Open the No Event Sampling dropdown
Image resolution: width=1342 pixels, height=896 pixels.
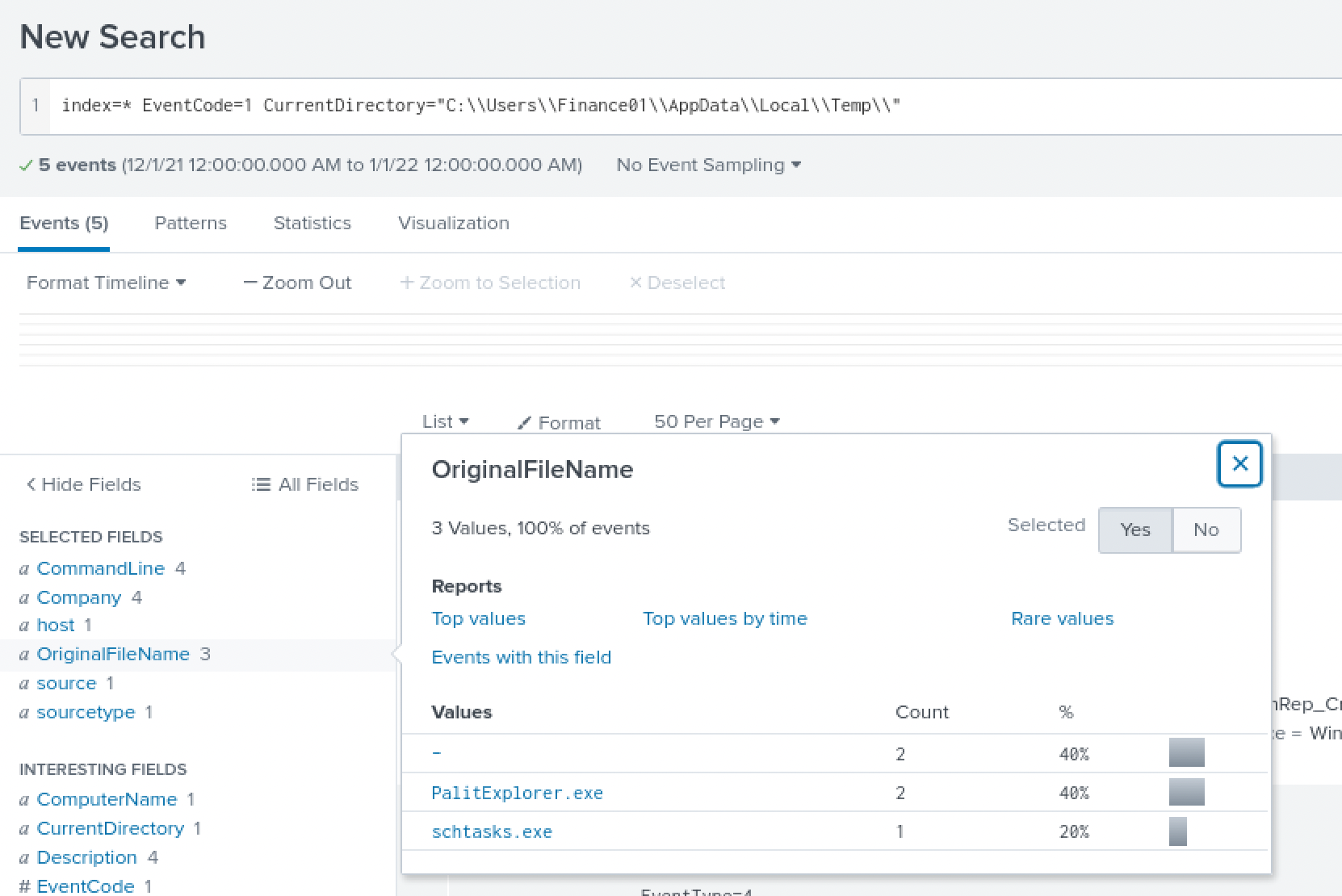[708, 165]
